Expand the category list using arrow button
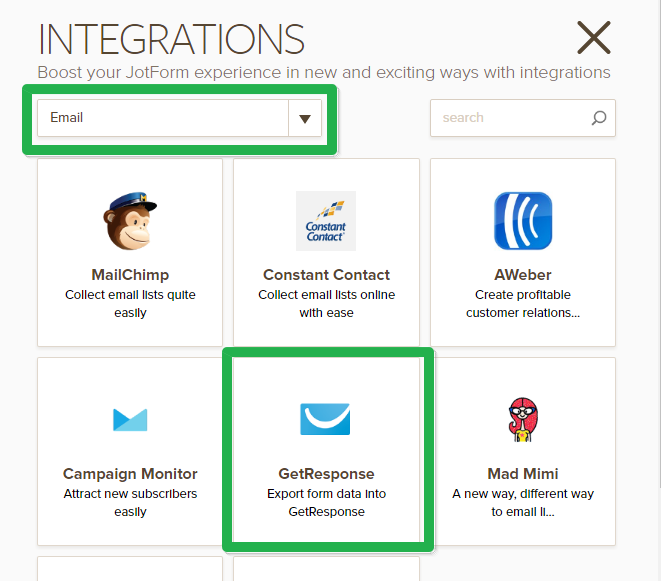This screenshot has width=661, height=581. 305,118
